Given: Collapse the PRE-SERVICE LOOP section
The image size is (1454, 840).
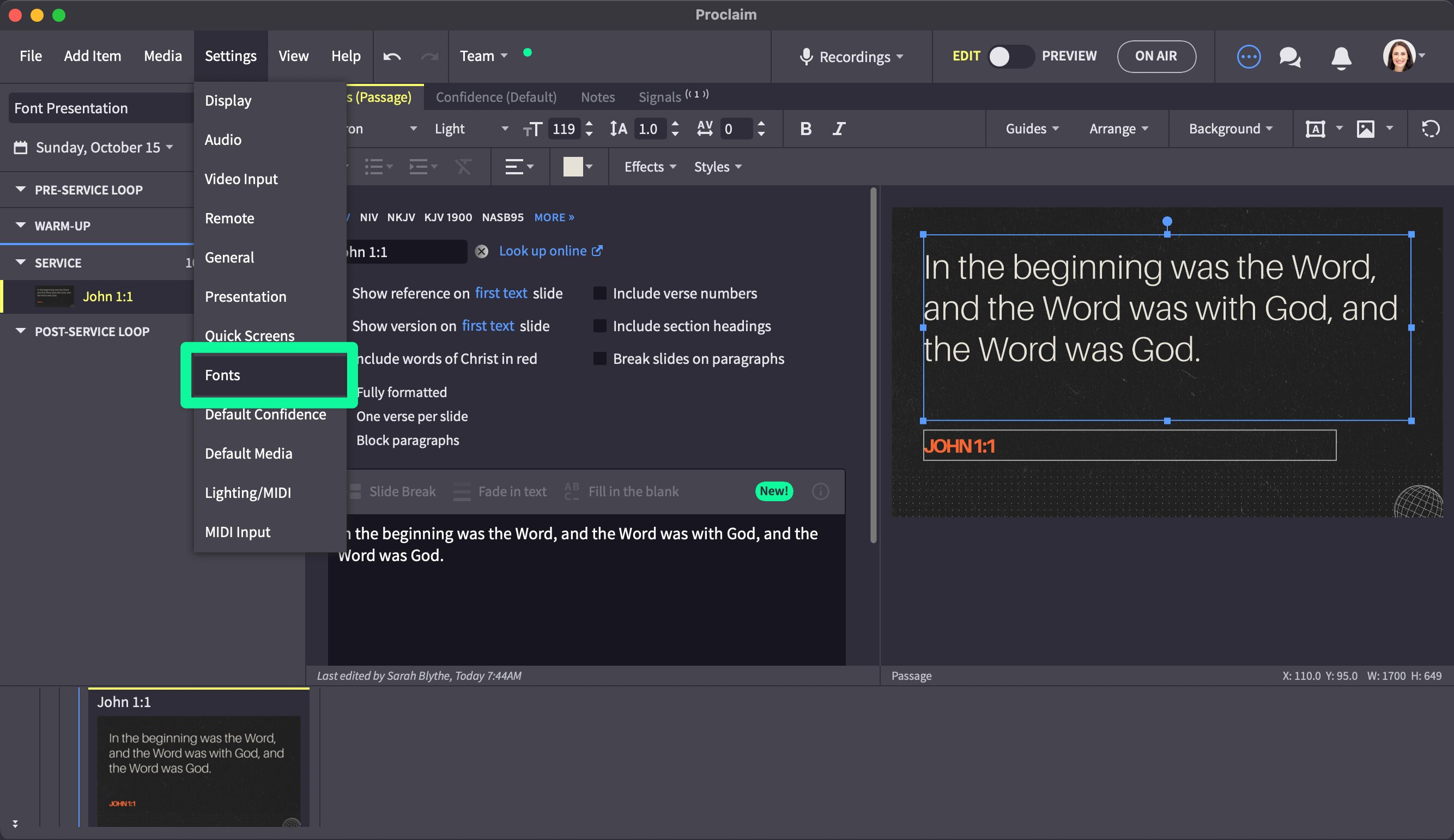Looking at the screenshot, I should point(21,189).
